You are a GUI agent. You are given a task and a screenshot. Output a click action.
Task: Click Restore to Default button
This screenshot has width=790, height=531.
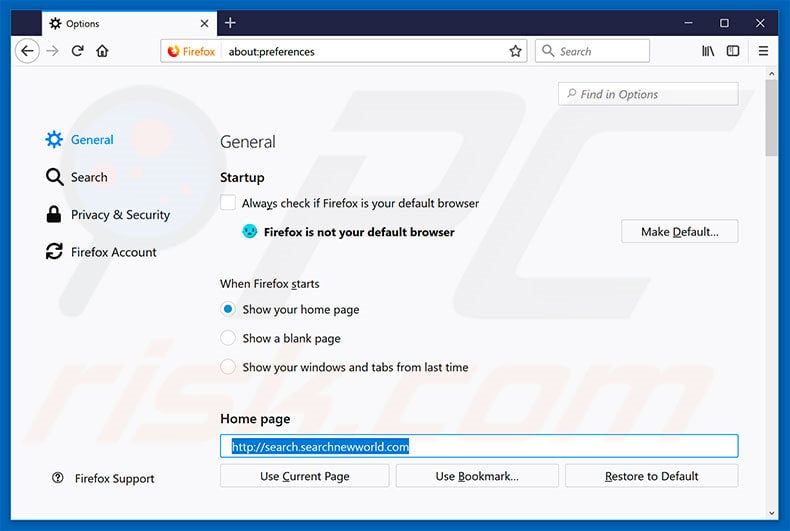click(x=651, y=476)
